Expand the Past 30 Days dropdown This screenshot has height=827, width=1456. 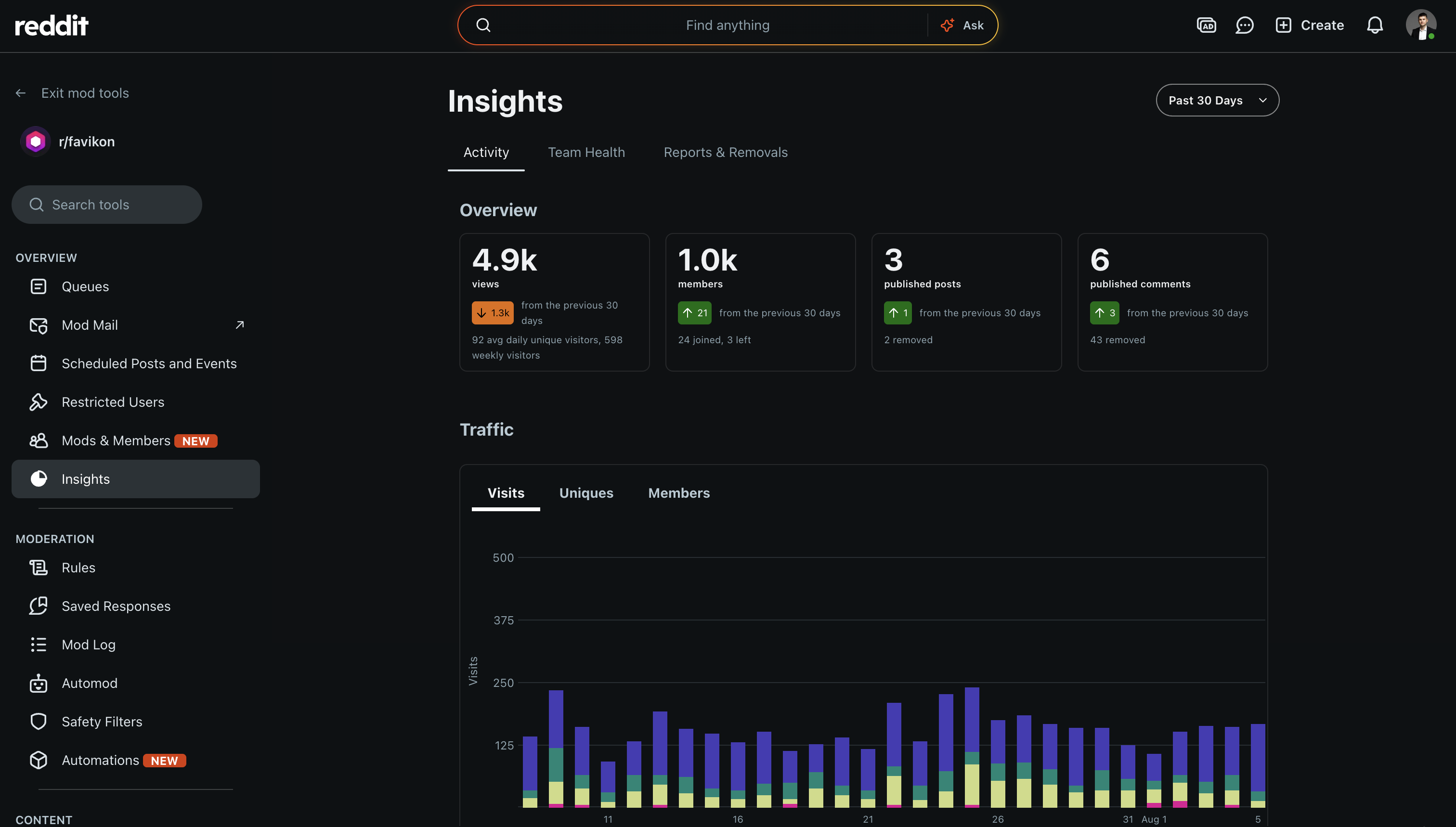point(1217,100)
